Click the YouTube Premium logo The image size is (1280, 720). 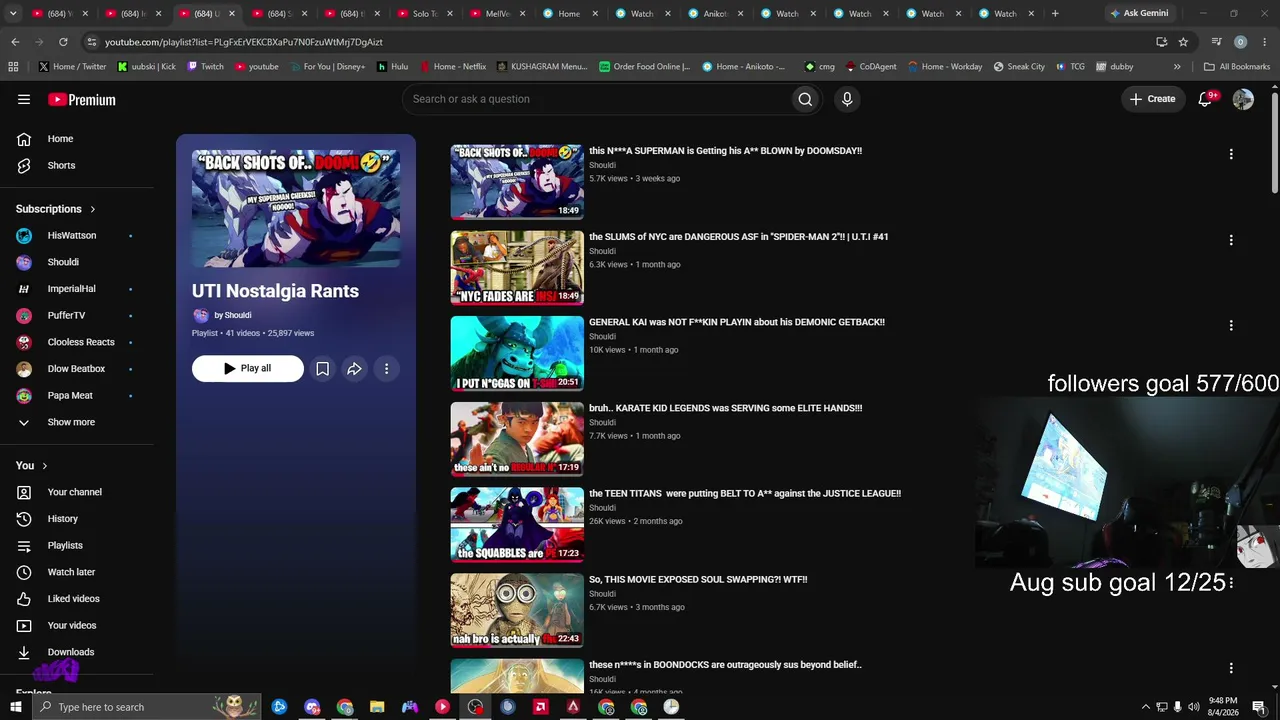point(82,99)
